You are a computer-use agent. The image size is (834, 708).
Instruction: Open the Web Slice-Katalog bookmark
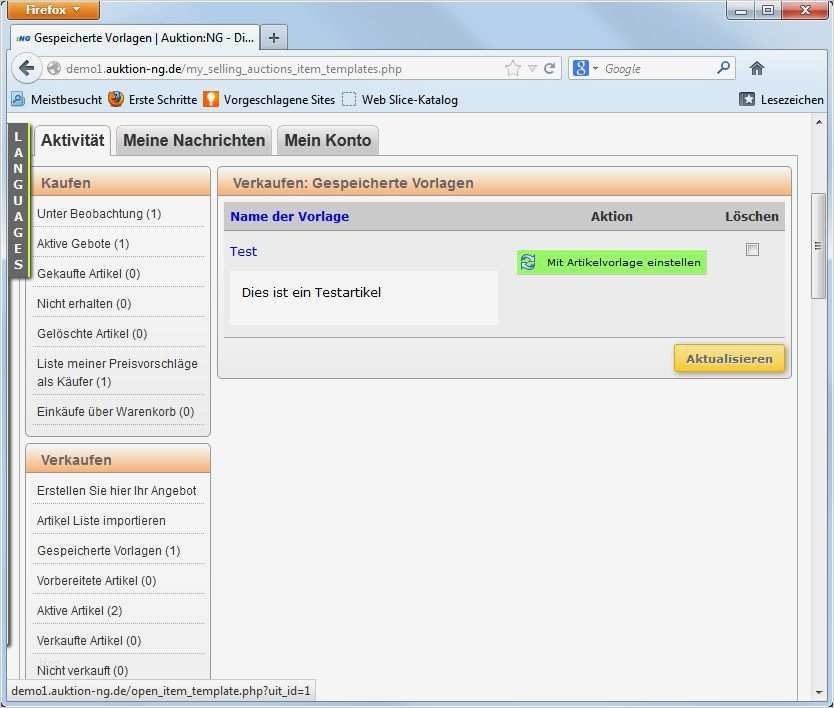pos(400,99)
